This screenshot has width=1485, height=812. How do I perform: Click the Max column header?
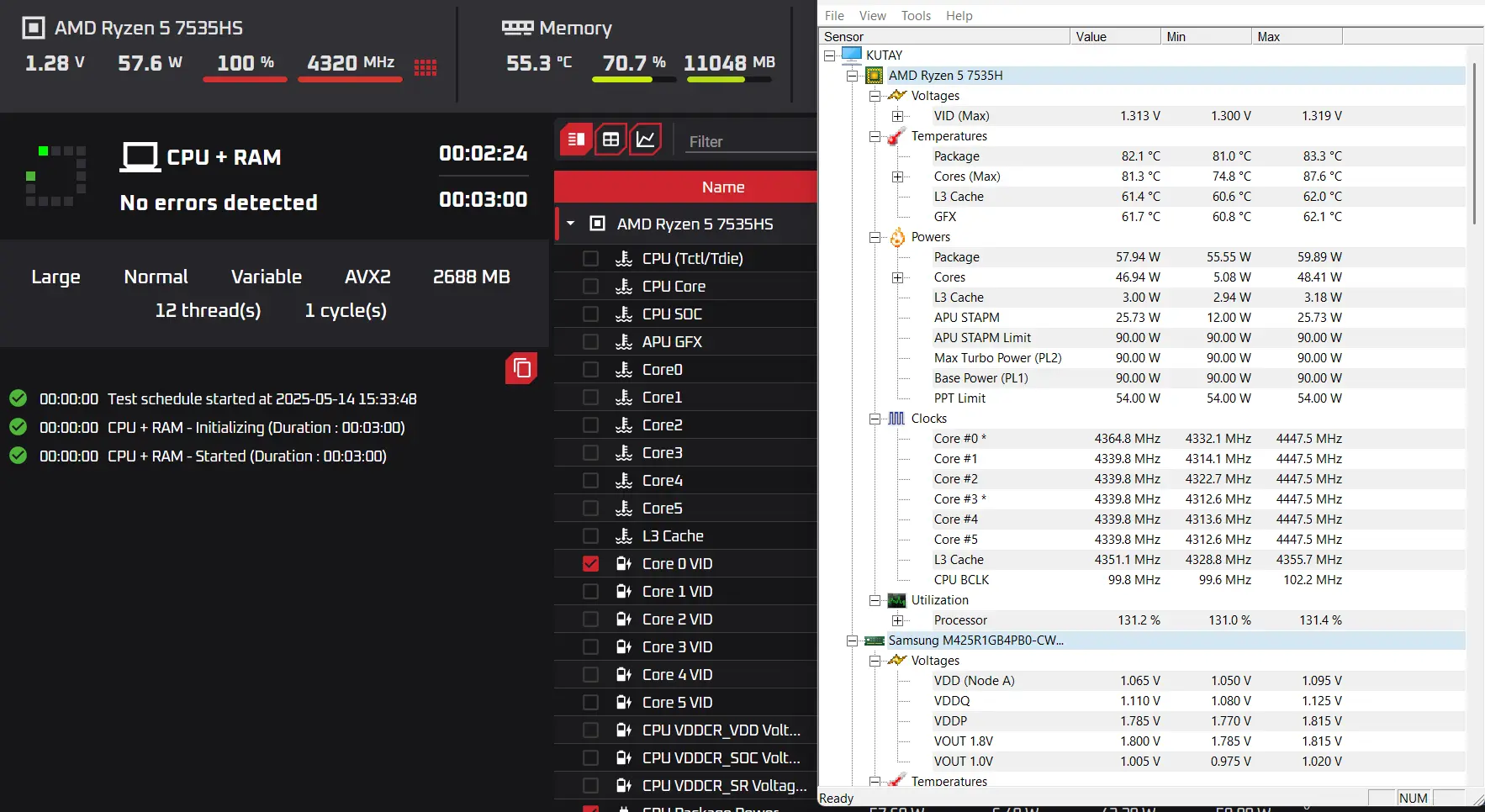1297,36
